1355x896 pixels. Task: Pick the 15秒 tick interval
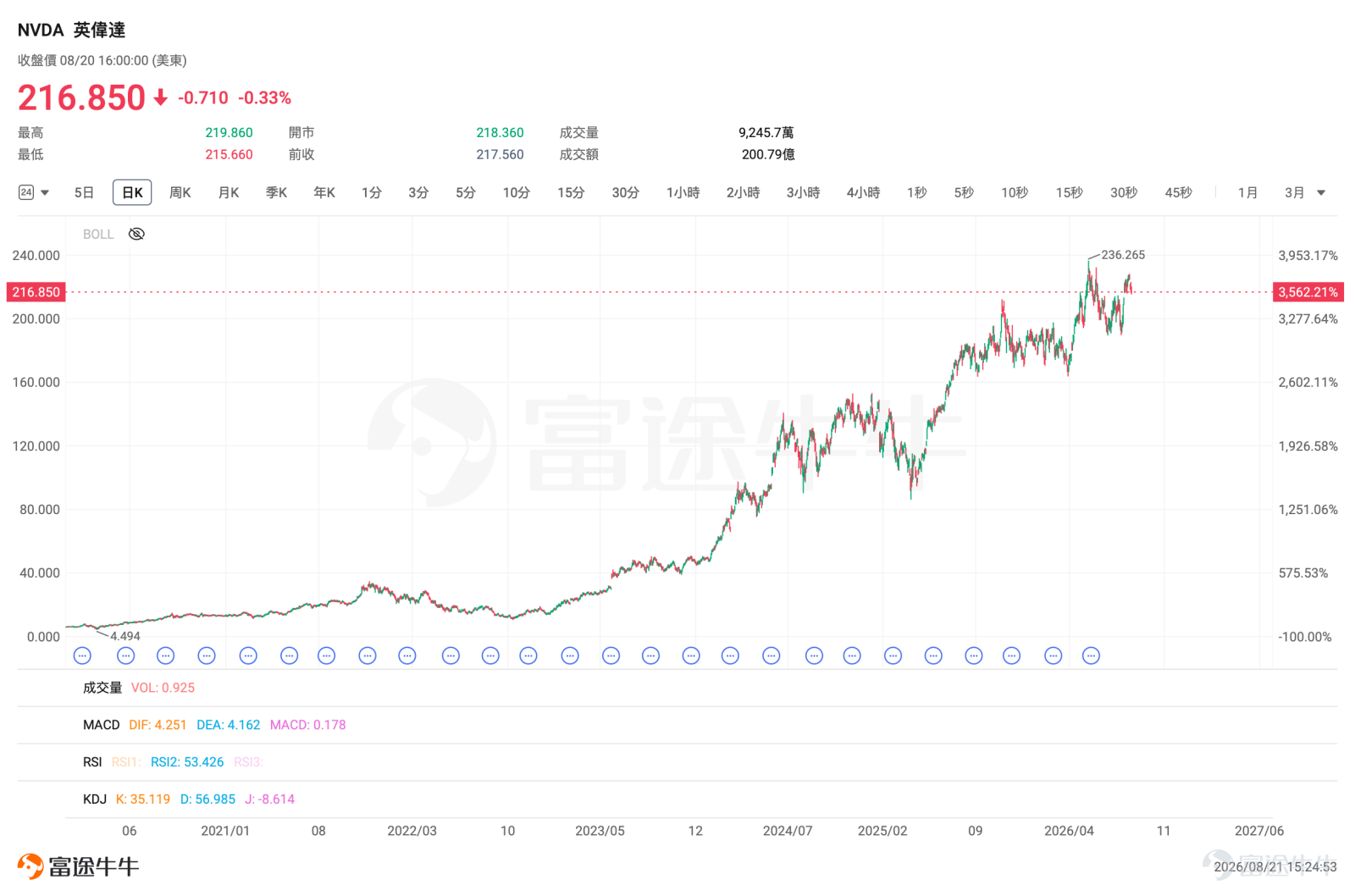pyautogui.click(x=1069, y=192)
